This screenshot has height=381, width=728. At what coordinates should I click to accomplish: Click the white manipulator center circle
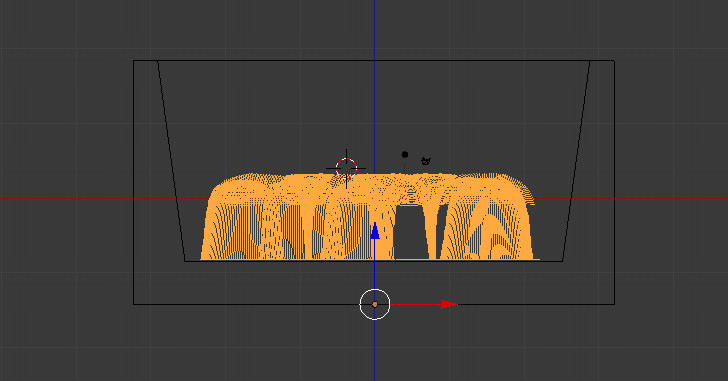click(375, 304)
